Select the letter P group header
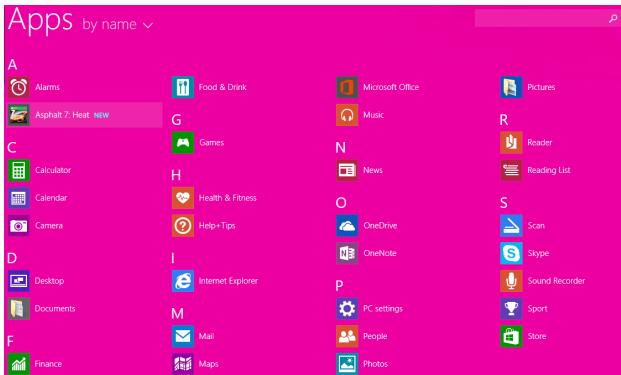This screenshot has width=621, height=375. pyautogui.click(x=339, y=286)
